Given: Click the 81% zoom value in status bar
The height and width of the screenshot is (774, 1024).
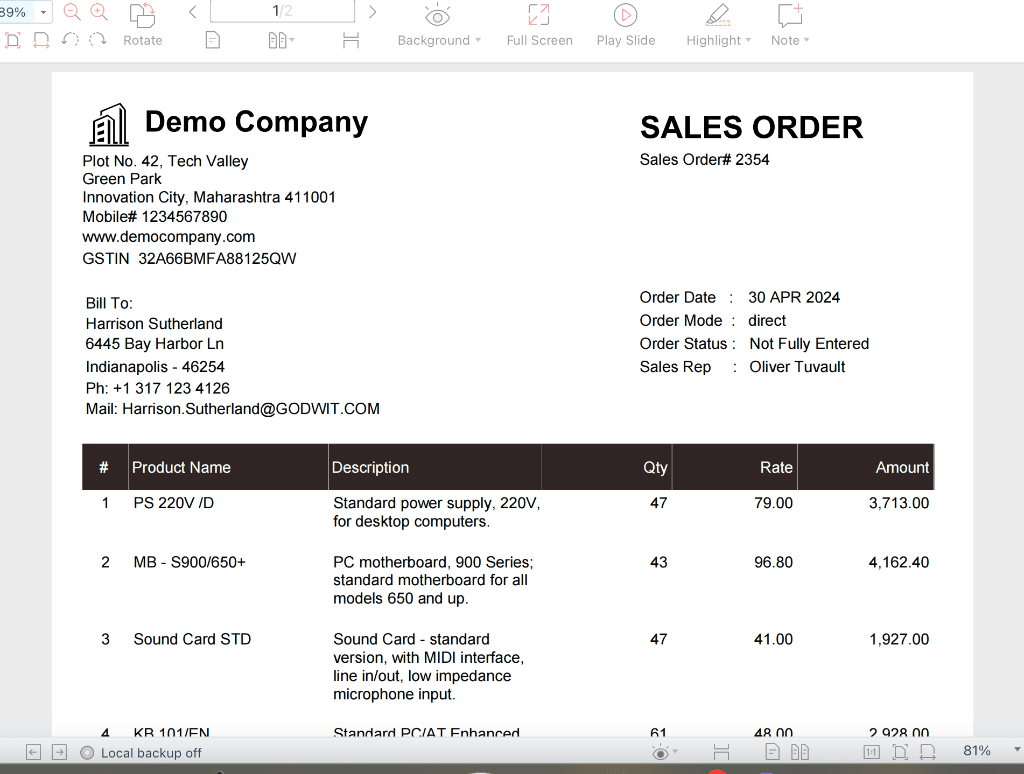Looking at the screenshot, I should tap(976, 751).
